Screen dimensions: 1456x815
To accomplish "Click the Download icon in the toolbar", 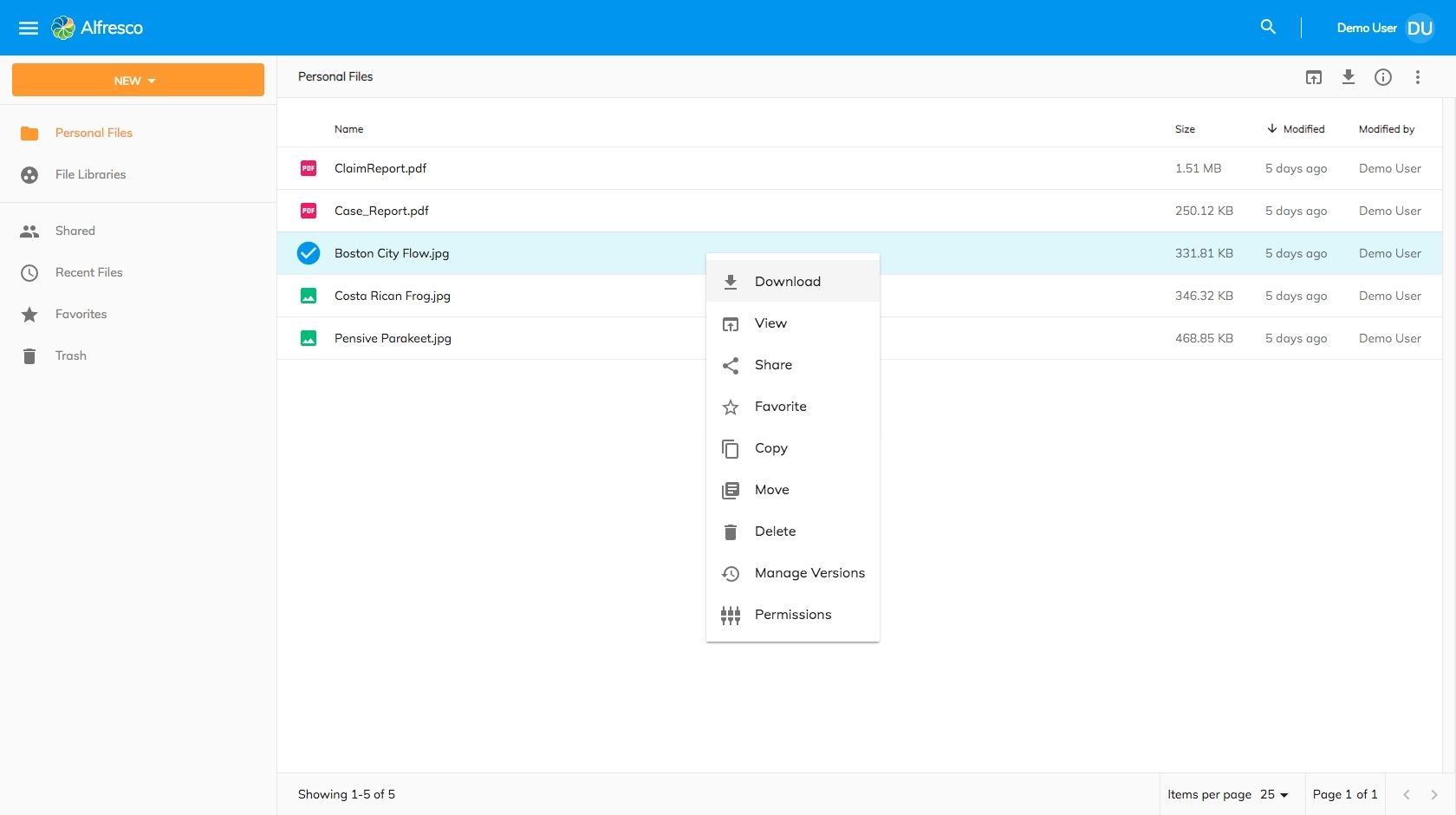I will pyautogui.click(x=1349, y=77).
